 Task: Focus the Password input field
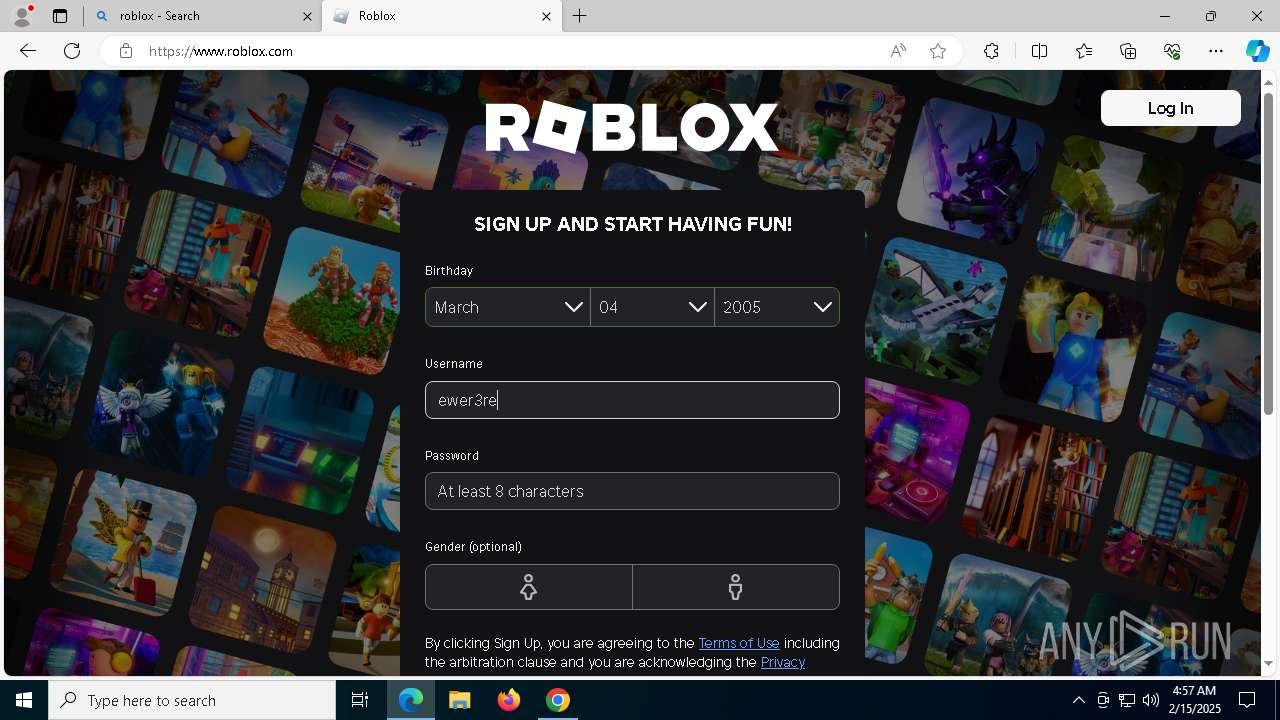(632, 491)
